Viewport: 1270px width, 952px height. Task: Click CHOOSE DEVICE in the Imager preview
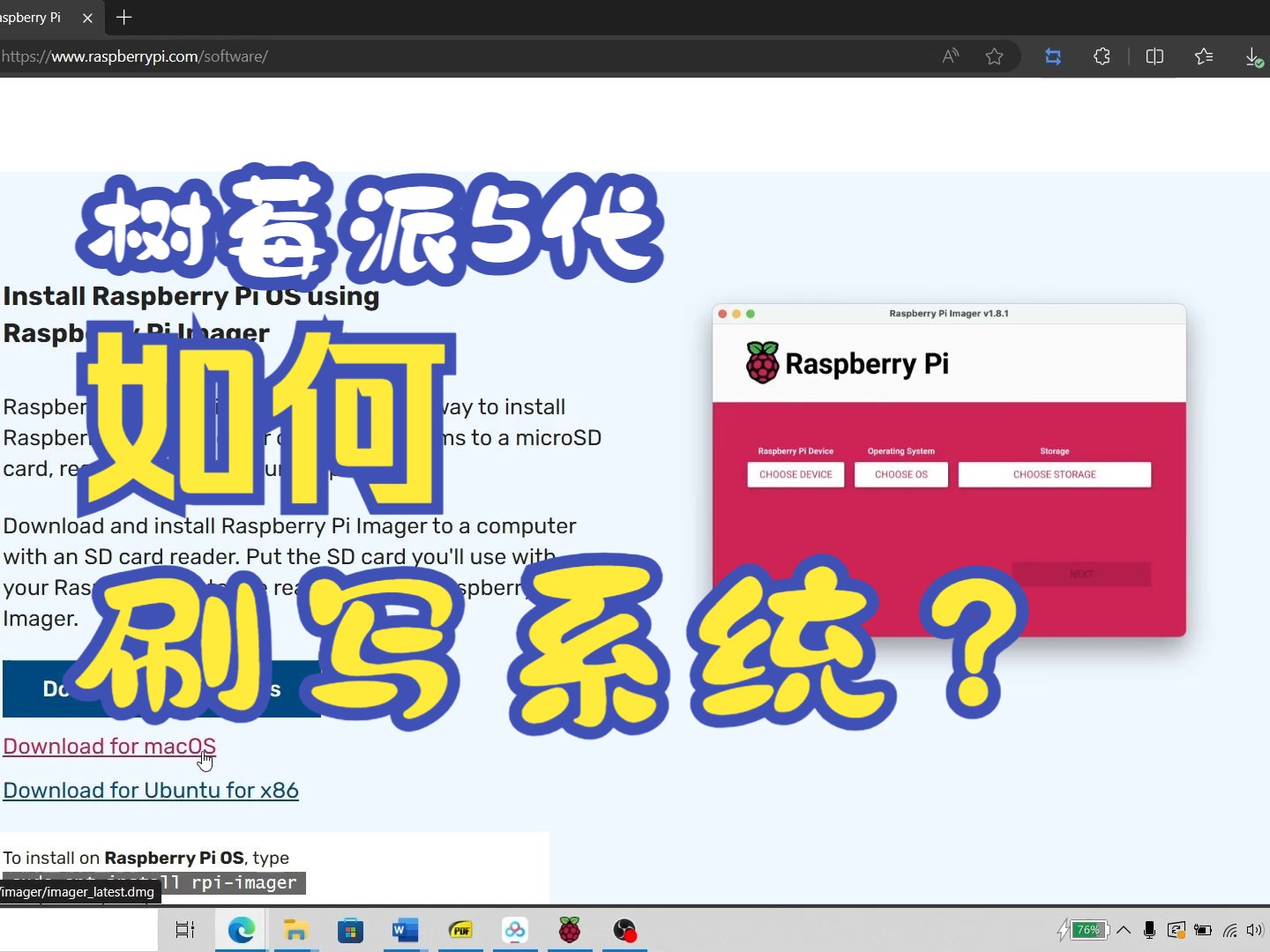coord(796,474)
